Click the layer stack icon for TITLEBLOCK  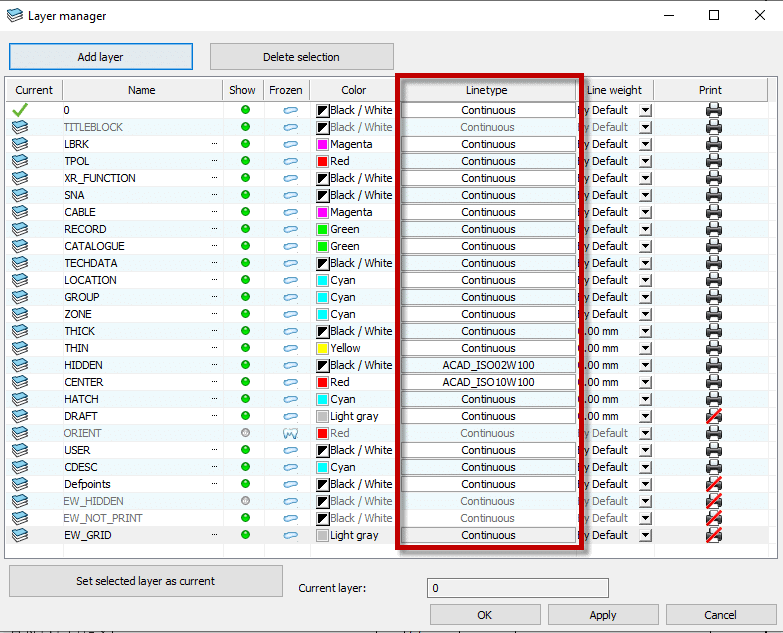[20, 127]
